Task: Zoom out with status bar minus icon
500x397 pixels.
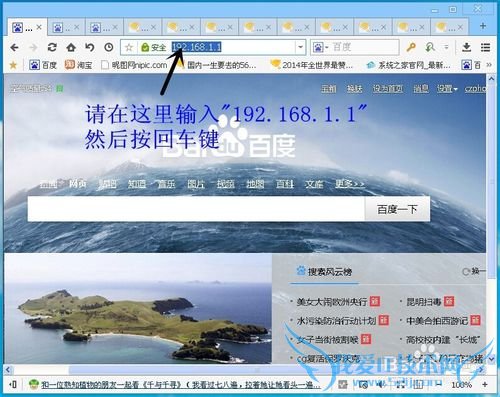Action: 439,385
